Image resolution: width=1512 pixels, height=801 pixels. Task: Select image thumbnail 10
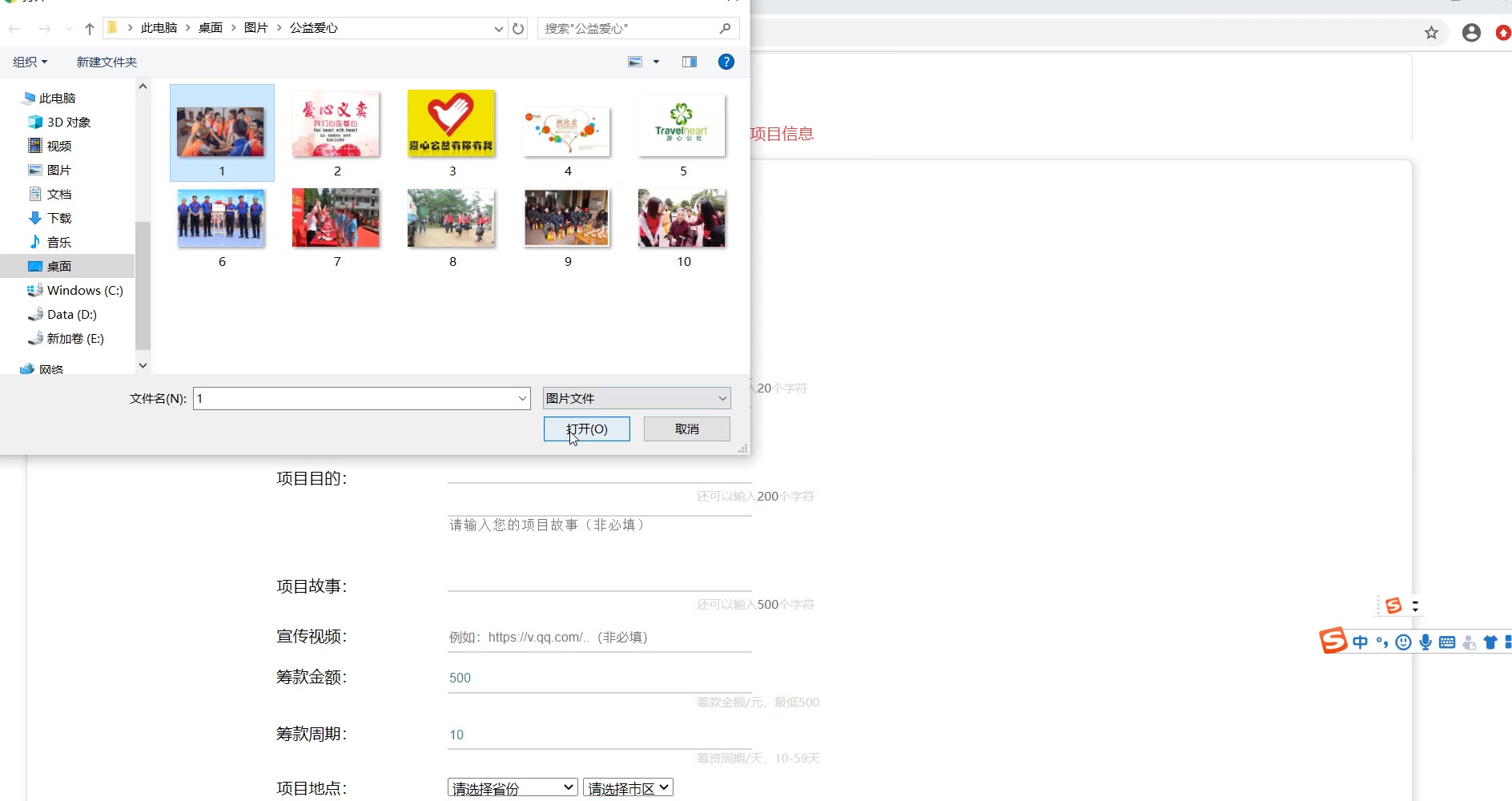(682, 218)
